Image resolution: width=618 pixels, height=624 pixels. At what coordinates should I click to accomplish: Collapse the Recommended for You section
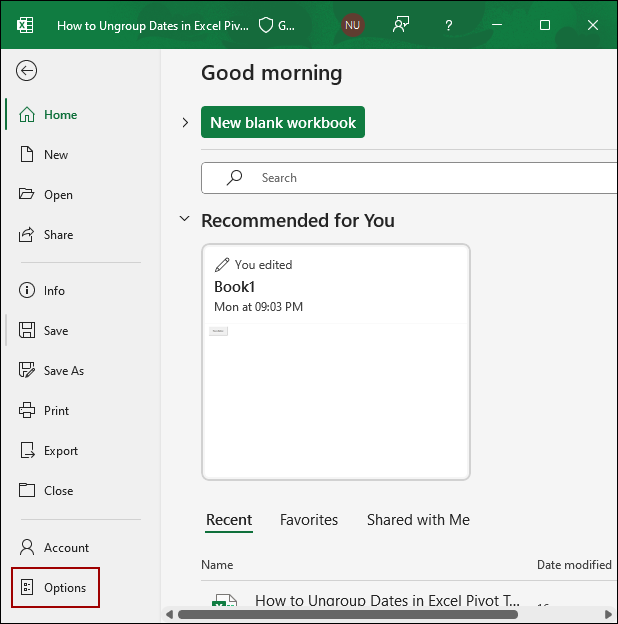[184, 218]
